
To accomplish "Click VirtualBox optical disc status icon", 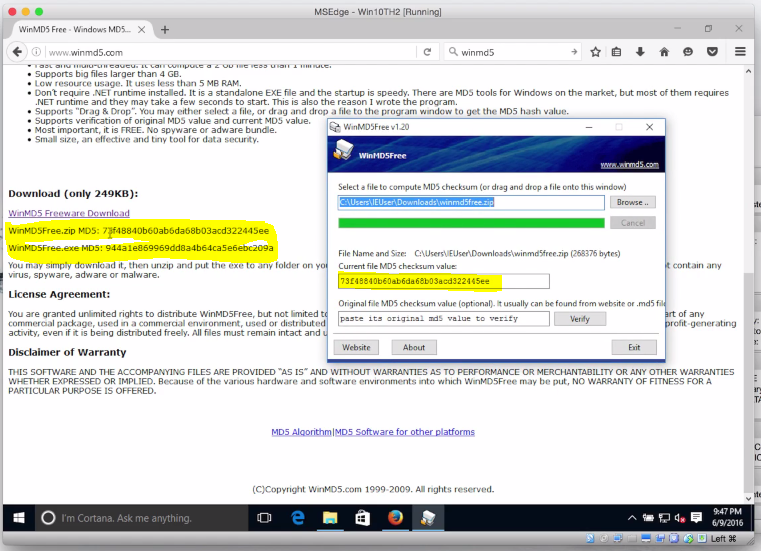I will [x=604, y=538].
